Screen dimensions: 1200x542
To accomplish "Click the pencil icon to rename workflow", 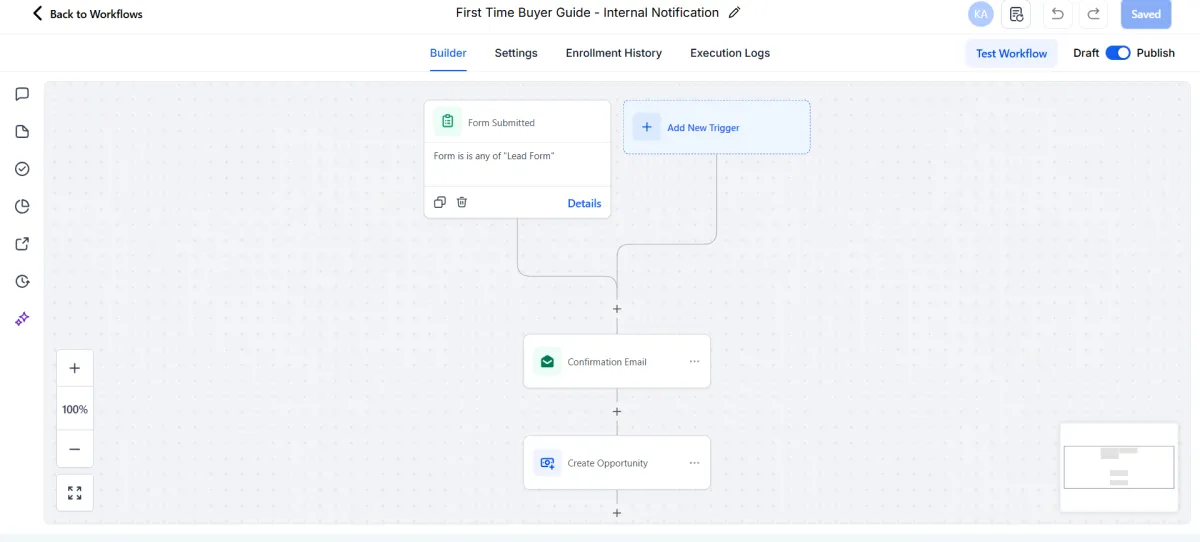I will point(735,13).
